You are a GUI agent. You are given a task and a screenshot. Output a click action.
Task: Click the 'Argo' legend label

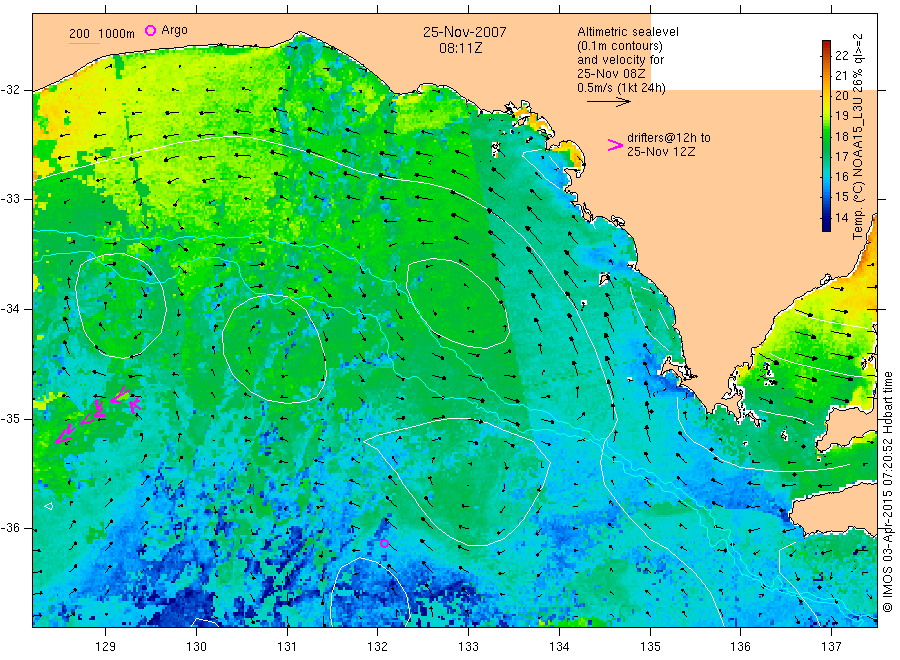[x=174, y=30]
